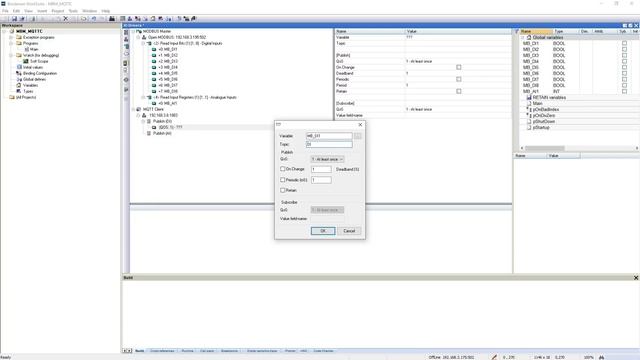Click the Binding Configuration icon in Workspace
The height and width of the screenshot is (360, 640).
pos(19,73)
